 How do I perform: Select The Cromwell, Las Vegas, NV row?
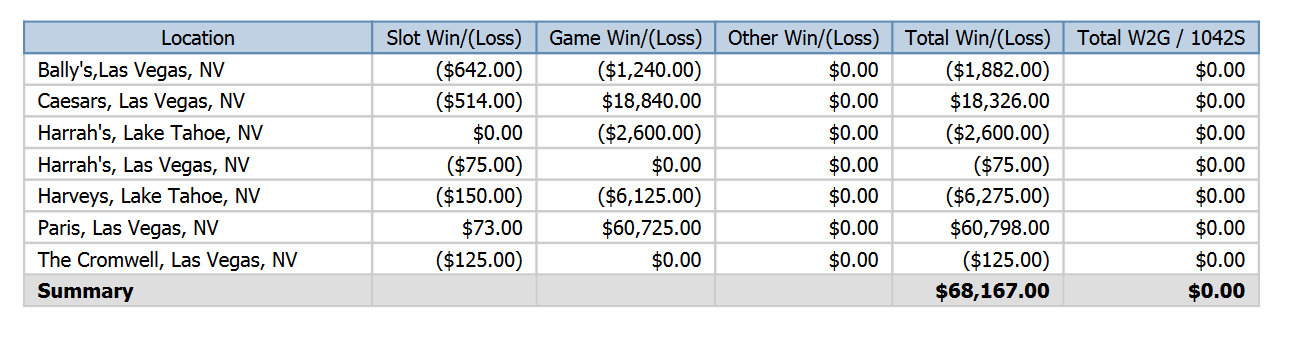(x=641, y=260)
